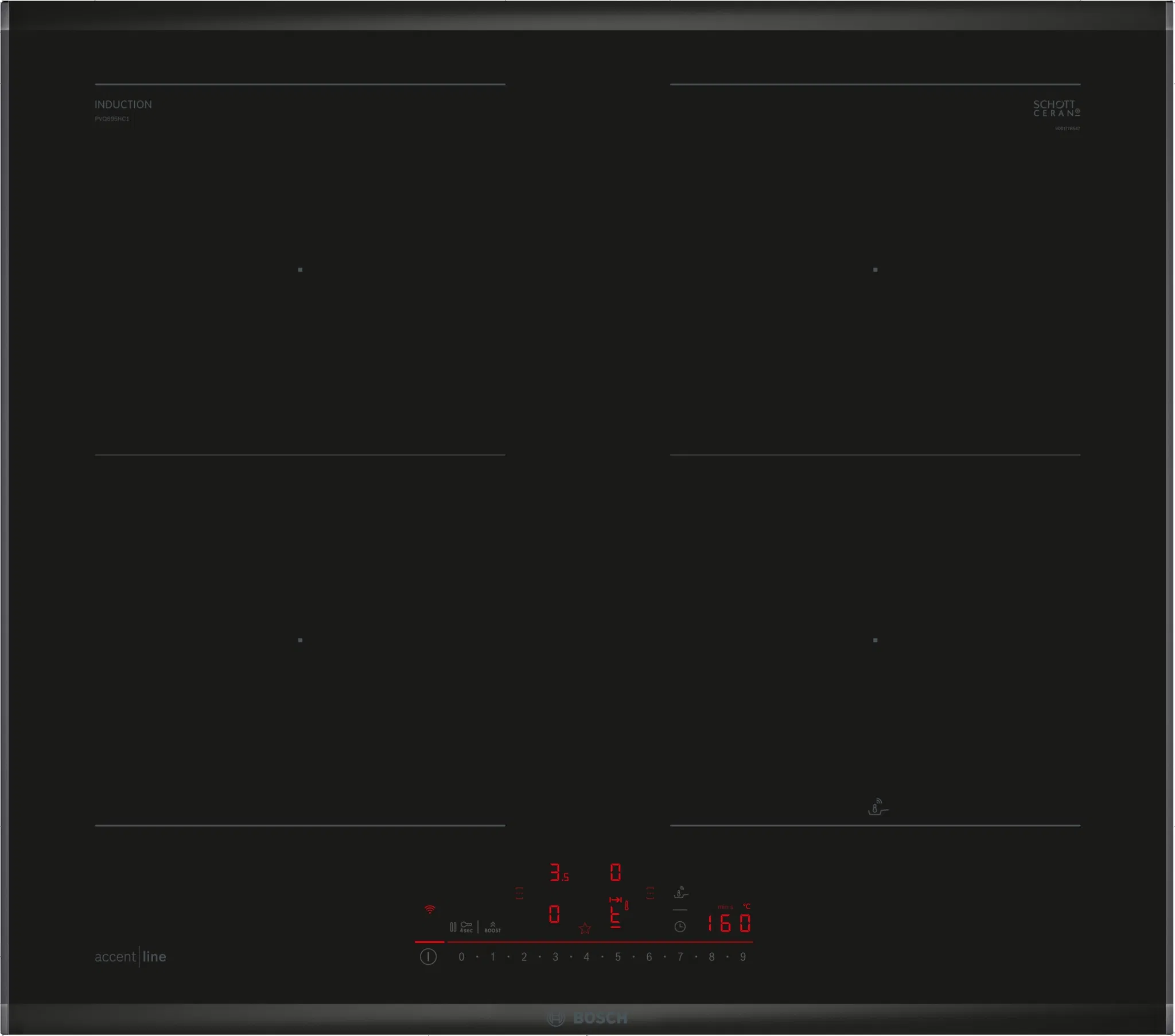The width and height of the screenshot is (1175, 1036).
Task: Touch the 4sec key childlock icon
Action: coord(466,927)
